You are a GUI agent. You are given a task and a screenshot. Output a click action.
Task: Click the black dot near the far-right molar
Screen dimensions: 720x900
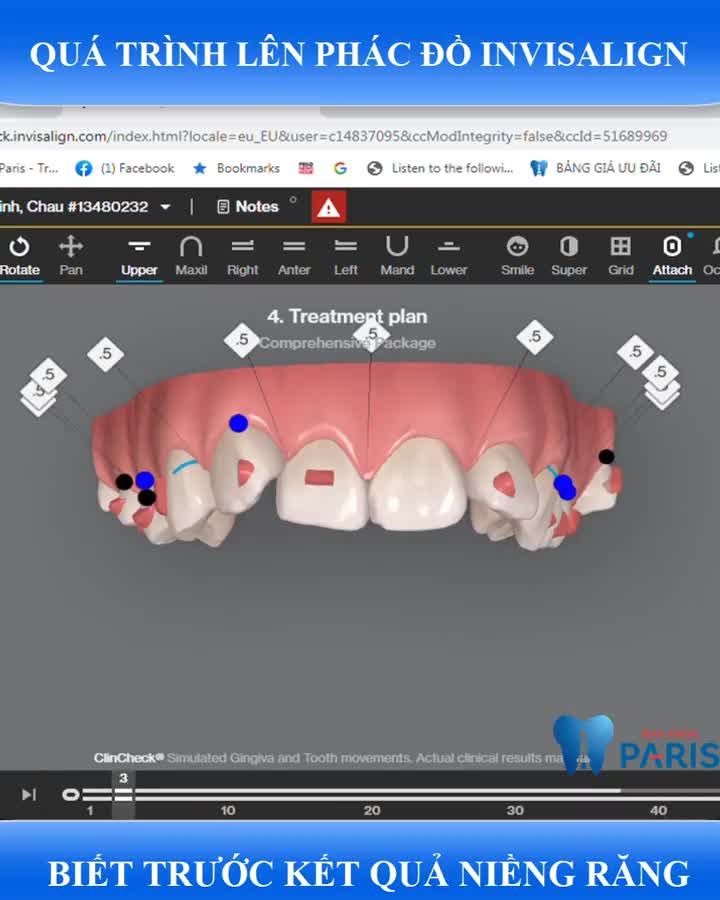[x=606, y=457]
